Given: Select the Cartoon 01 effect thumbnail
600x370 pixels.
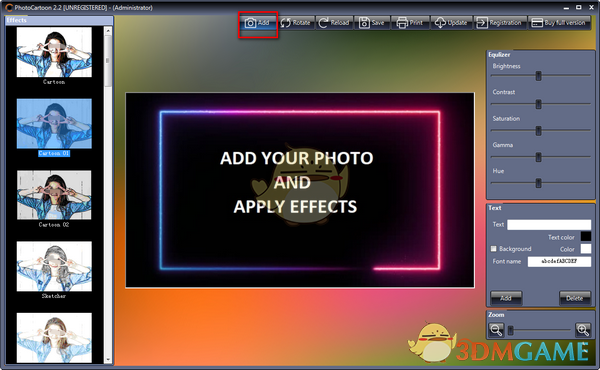Looking at the screenshot, I should point(54,123).
